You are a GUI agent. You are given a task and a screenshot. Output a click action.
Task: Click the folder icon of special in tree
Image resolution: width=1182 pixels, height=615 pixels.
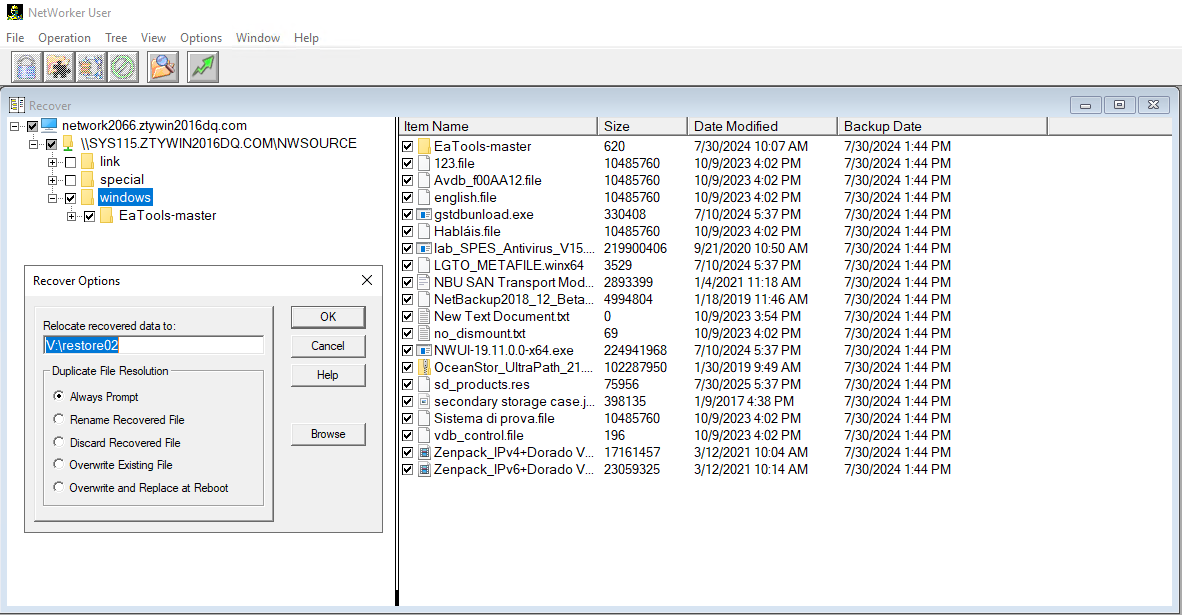[87, 179]
